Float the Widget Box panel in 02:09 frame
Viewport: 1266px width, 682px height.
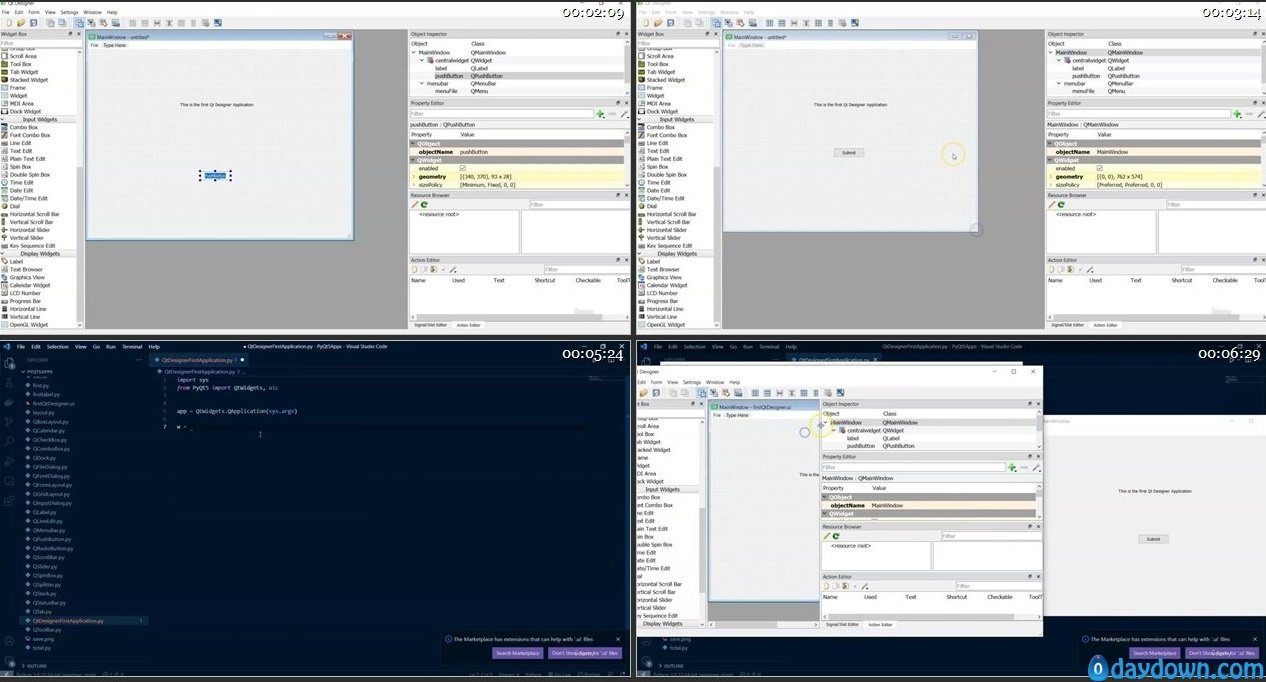69,34
